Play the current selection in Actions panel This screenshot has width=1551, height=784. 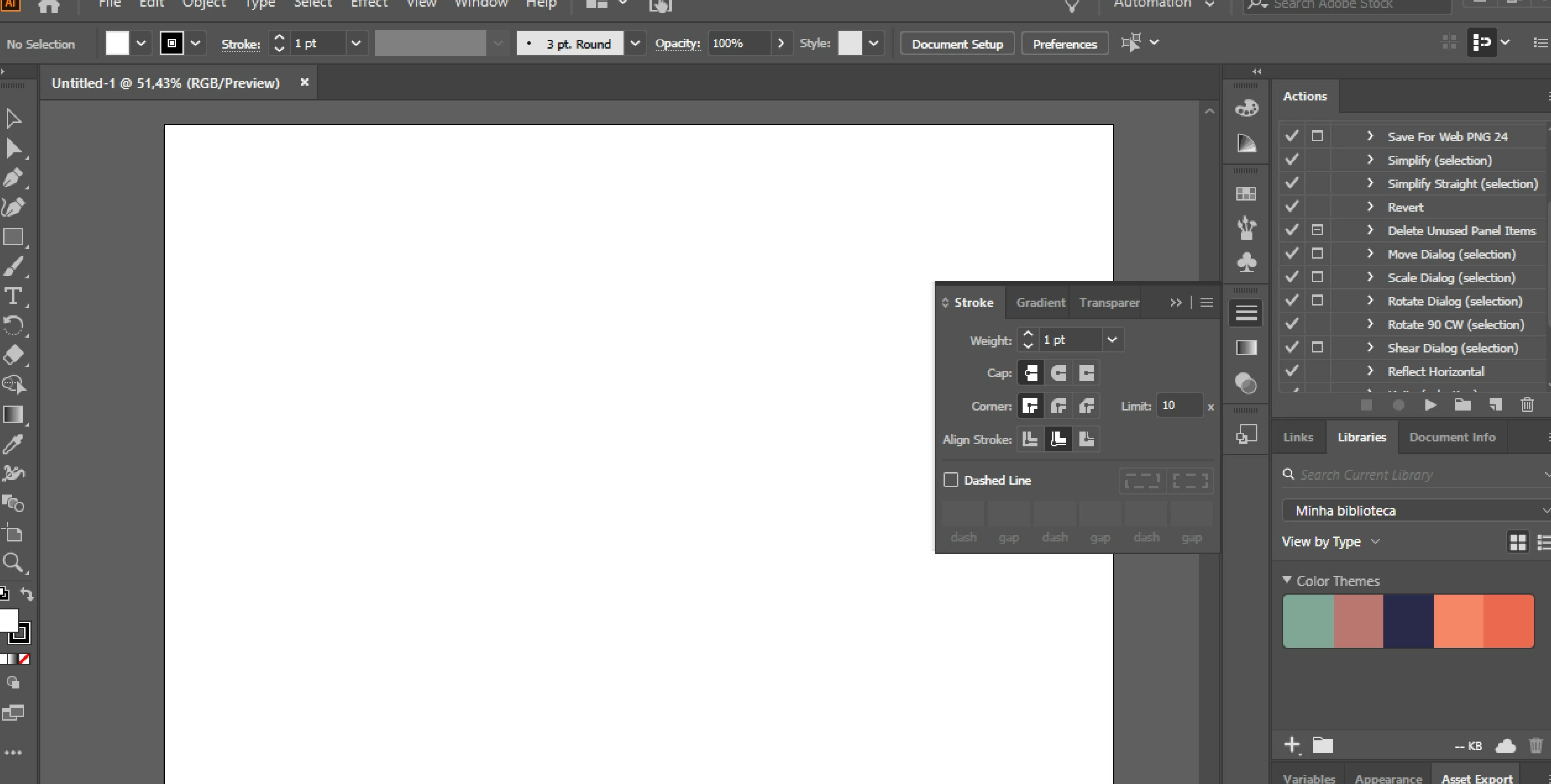pyautogui.click(x=1431, y=405)
